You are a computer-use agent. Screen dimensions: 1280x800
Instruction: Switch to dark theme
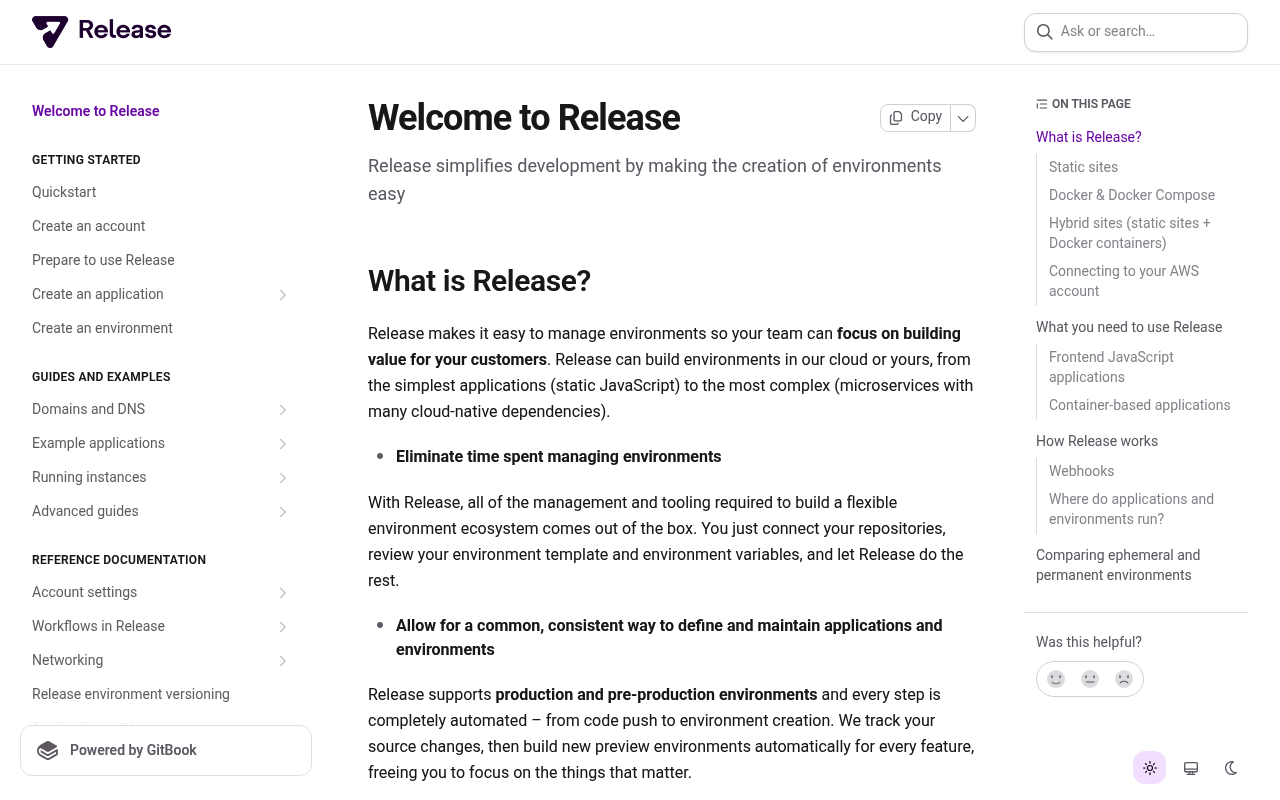(x=1232, y=768)
